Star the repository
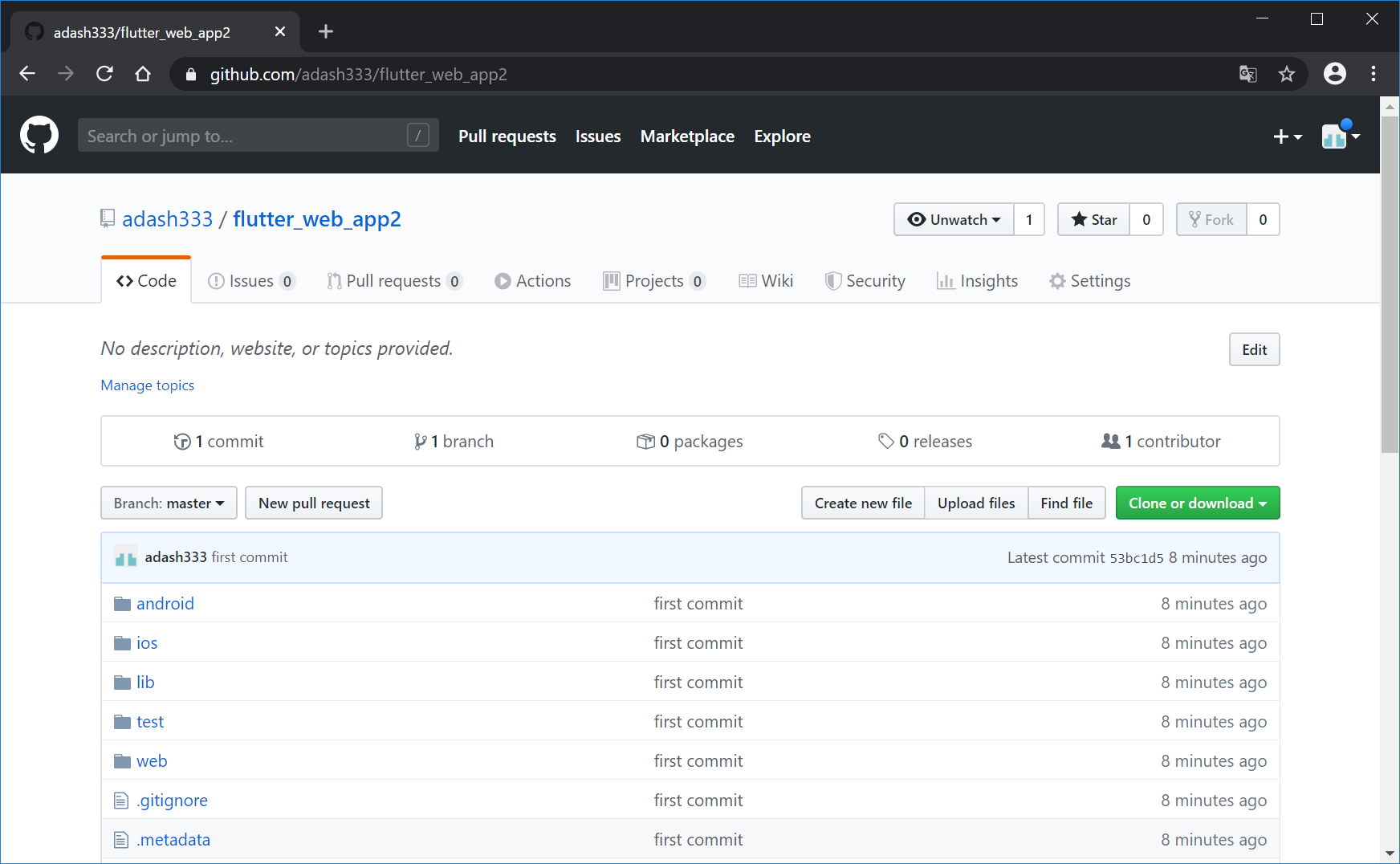Screen dimensions: 1400x864 point(1094,219)
